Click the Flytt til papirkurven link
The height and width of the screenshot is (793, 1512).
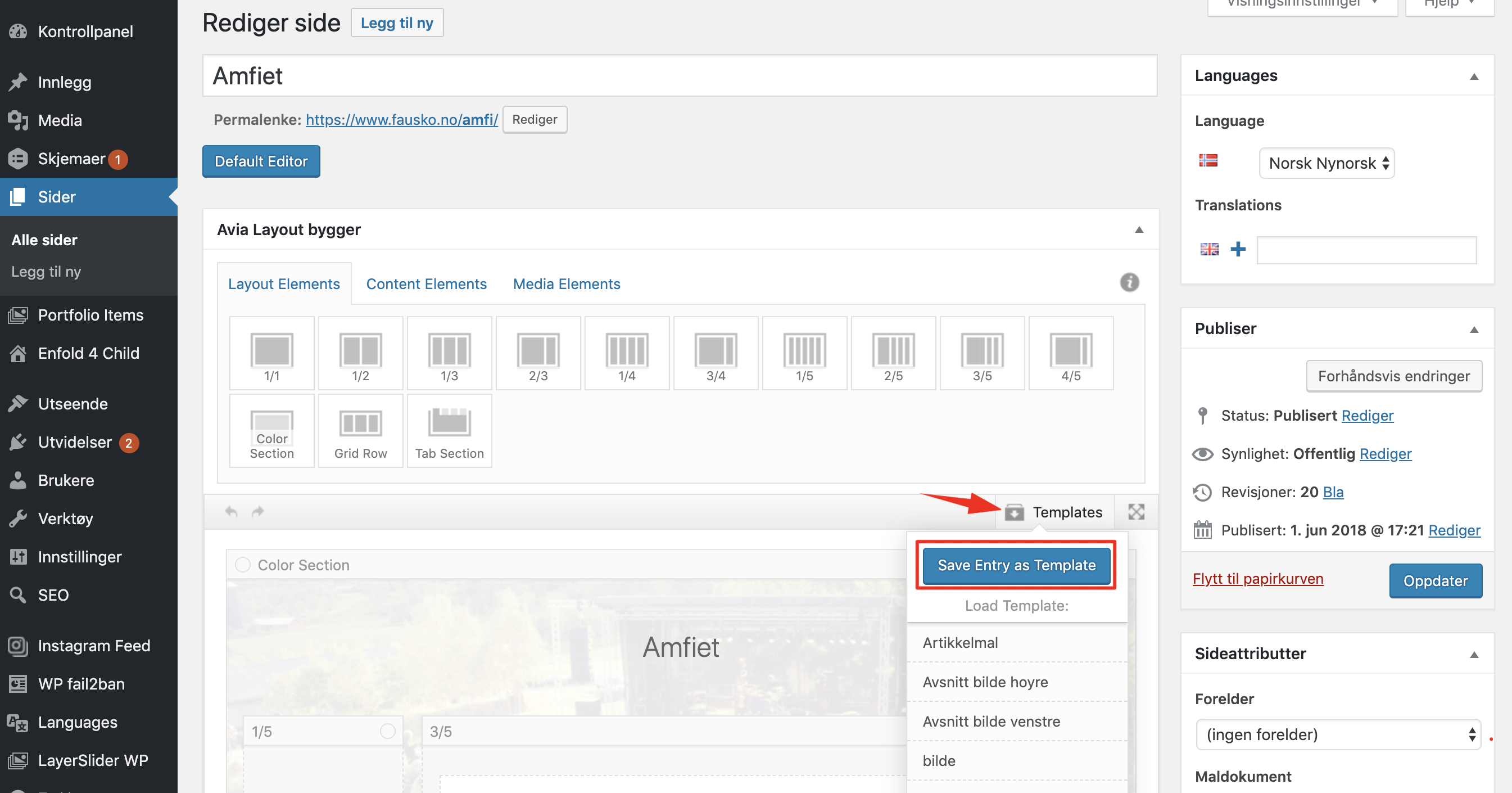(x=1257, y=579)
